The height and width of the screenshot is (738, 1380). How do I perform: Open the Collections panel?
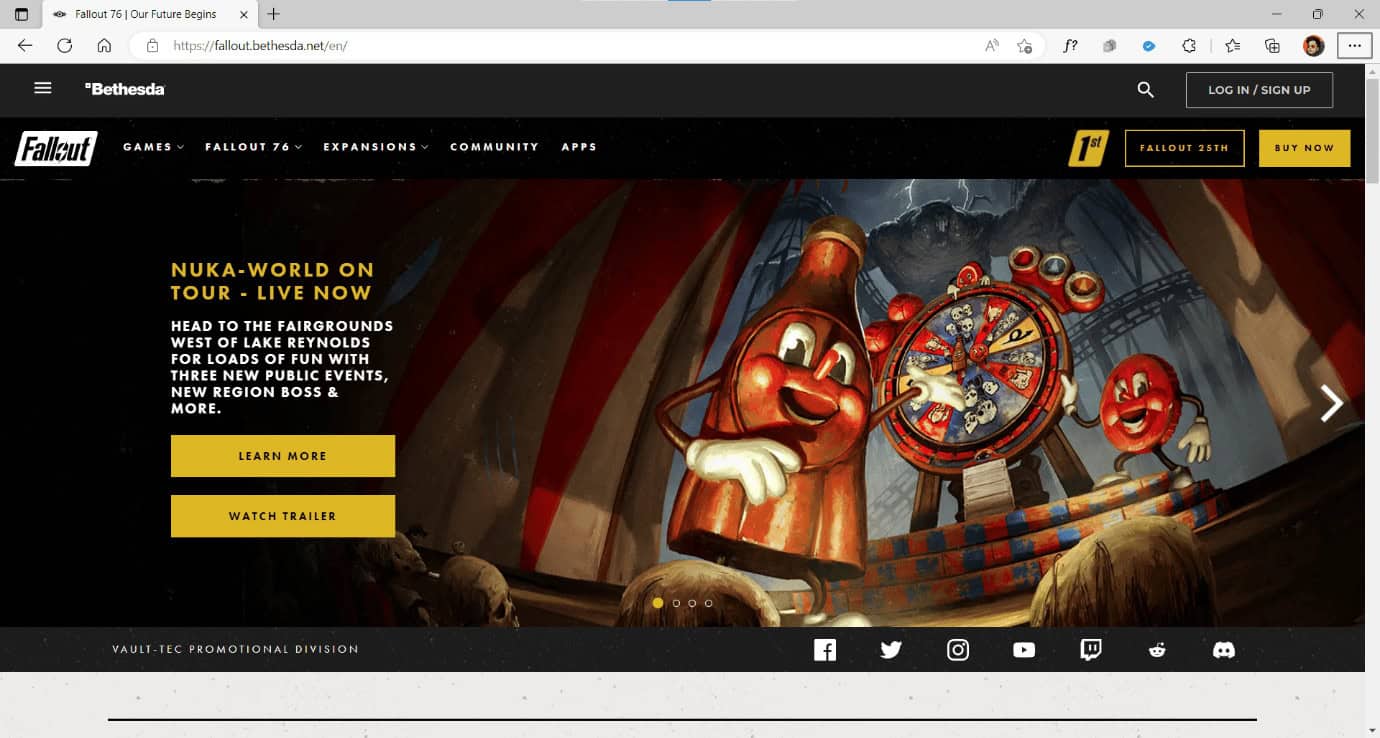pos(1272,45)
